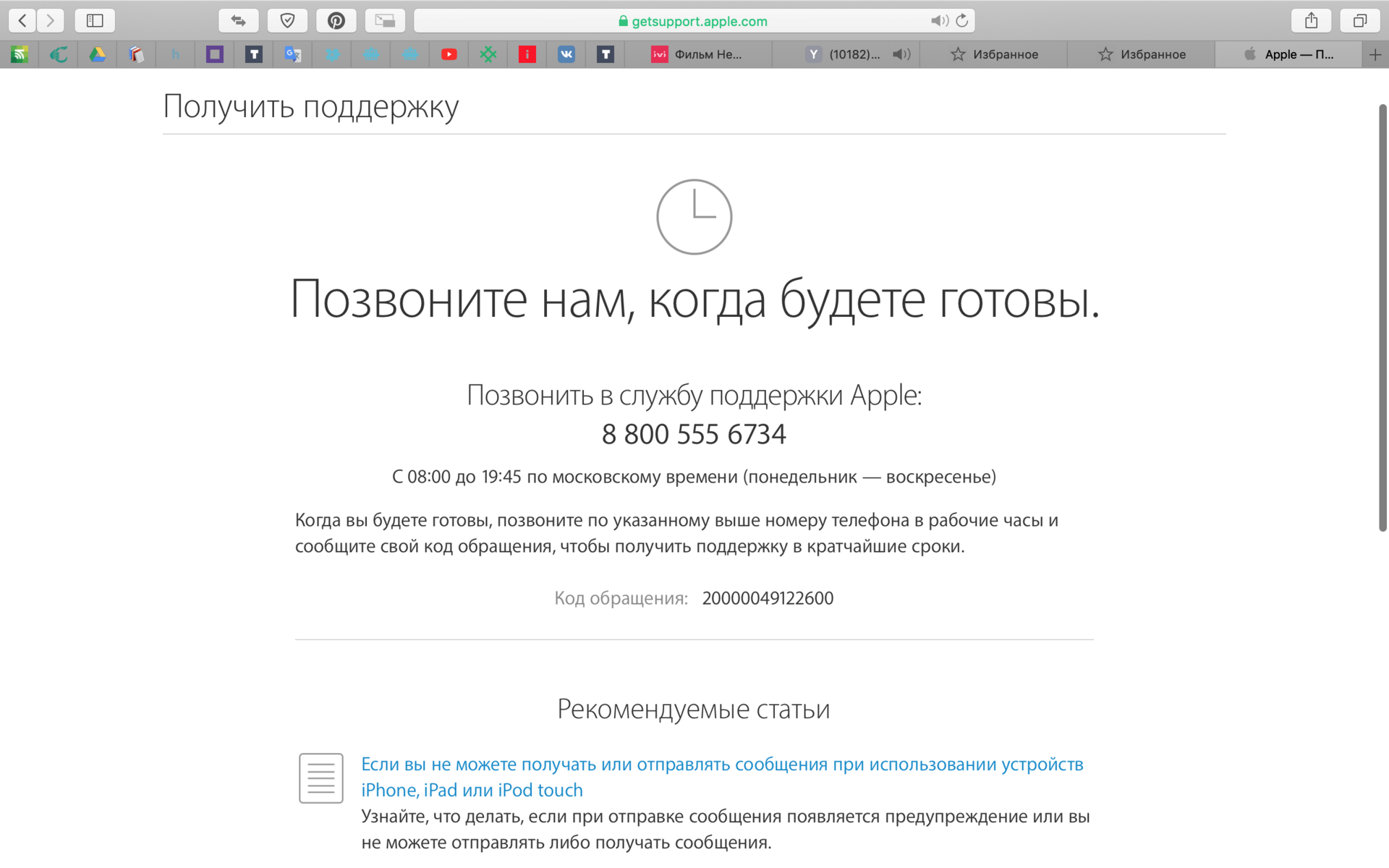Show all tabs overview

click(x=1360, y=20)
